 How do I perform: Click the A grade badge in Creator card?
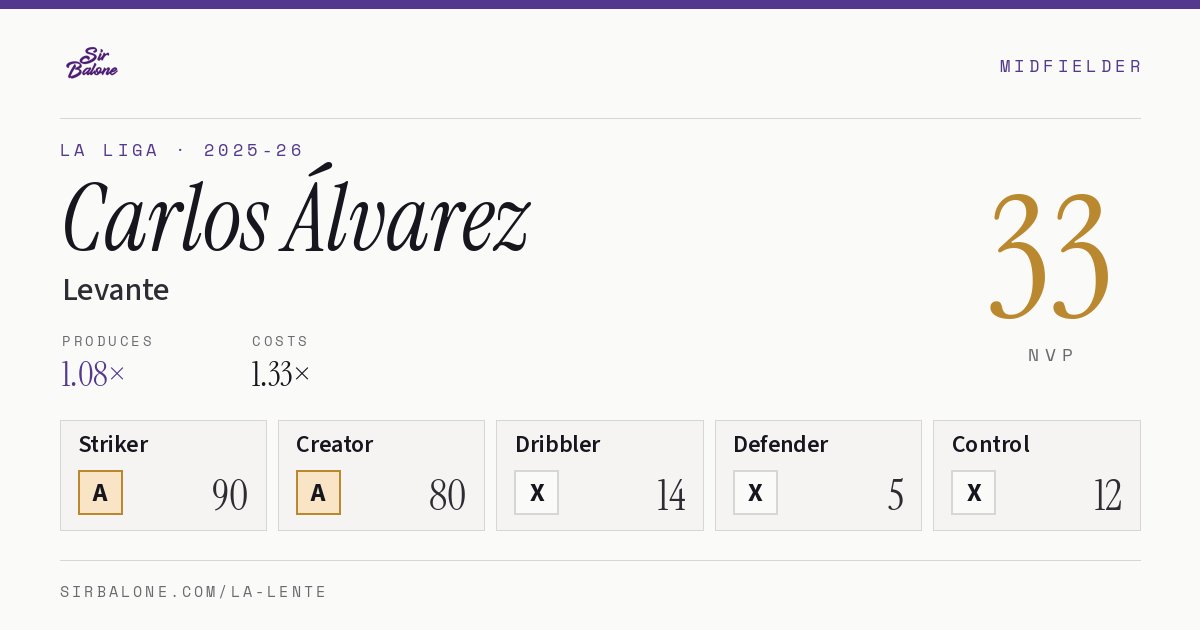click(x=318, y=492)
